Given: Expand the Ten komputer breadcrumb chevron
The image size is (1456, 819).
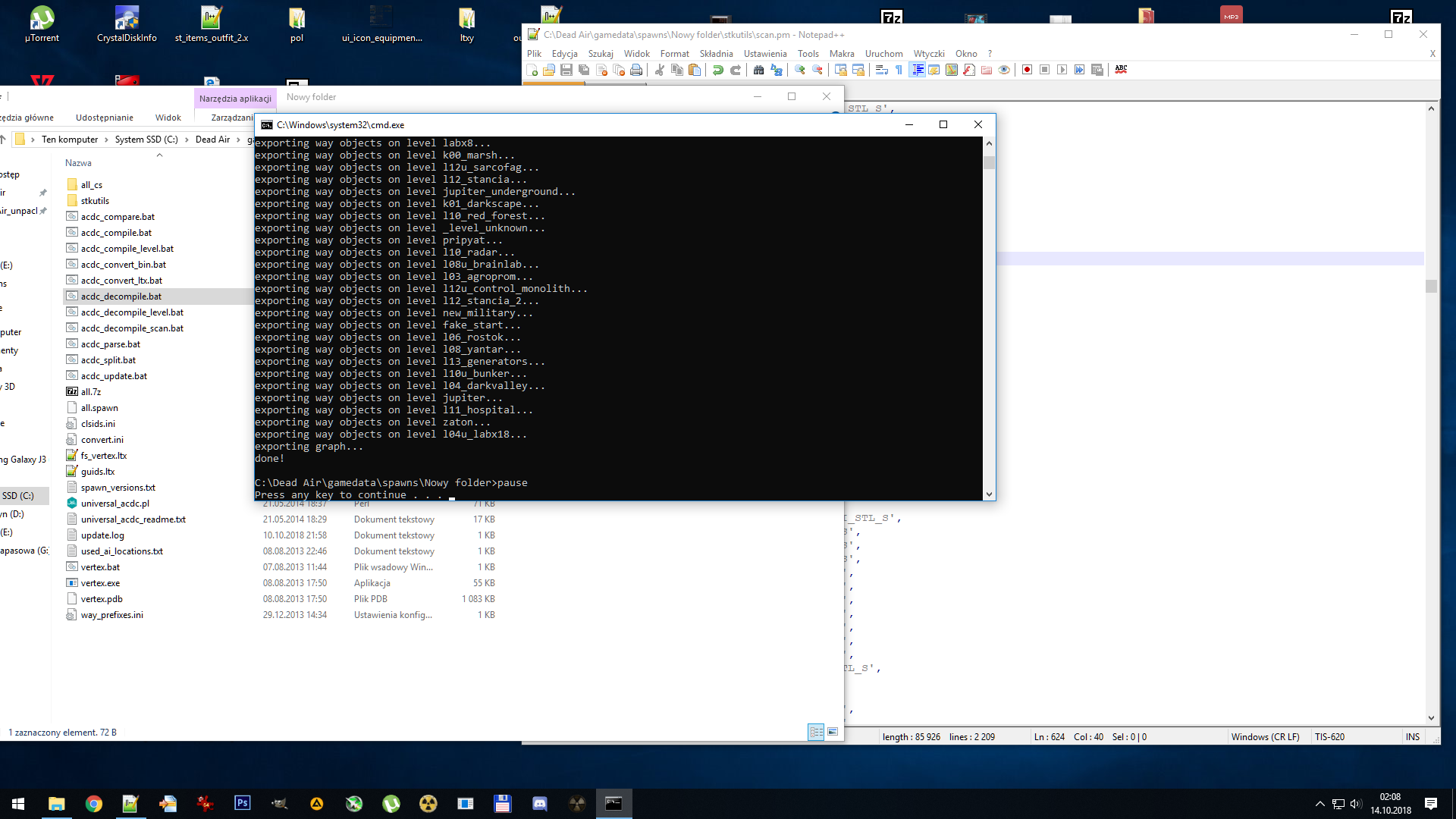Looking at the screenshot, I should point(107,140).
